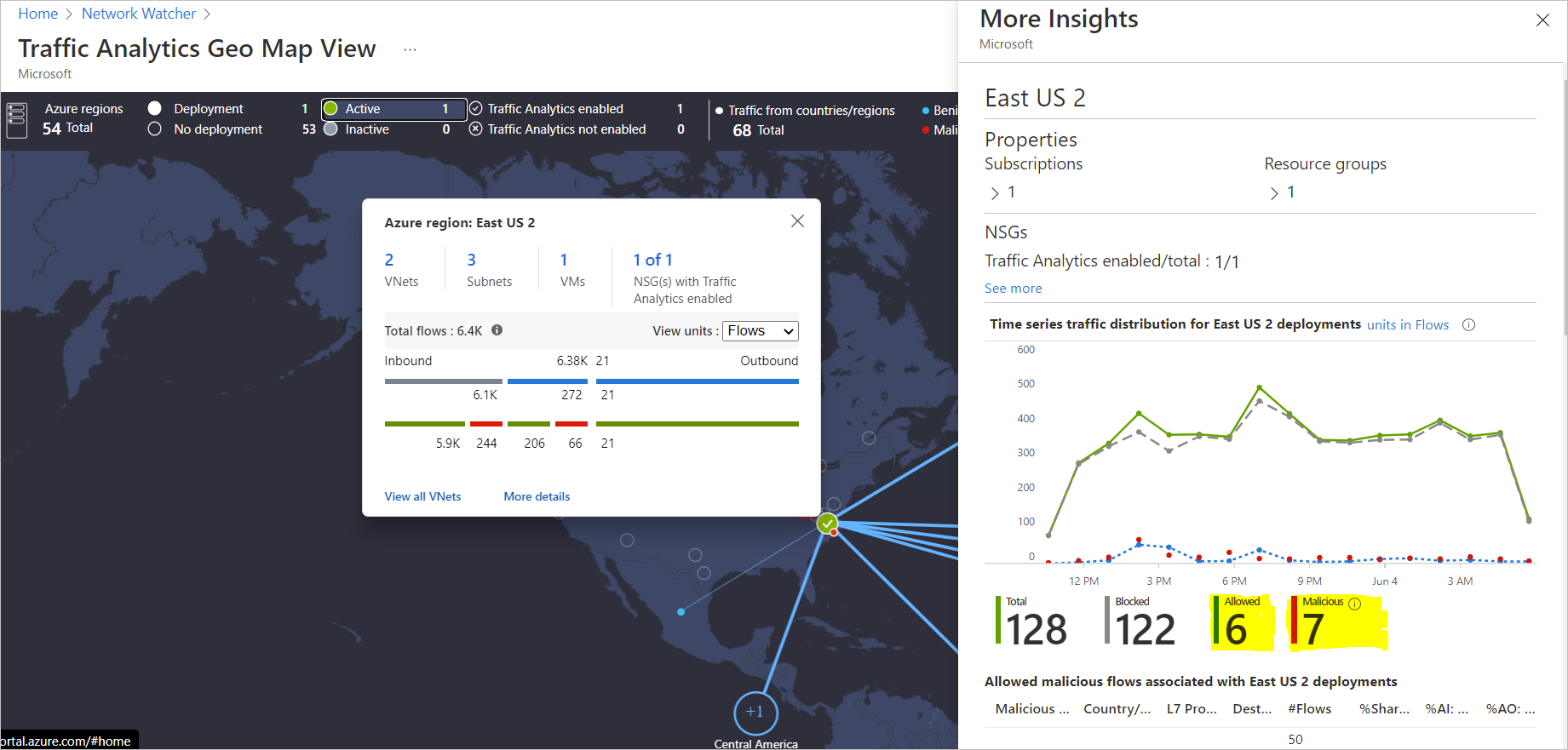The width and height of the screenshot is (1568, 750).
Task: Click the Blocked 122 tile
Action: tap(1140, 621)
